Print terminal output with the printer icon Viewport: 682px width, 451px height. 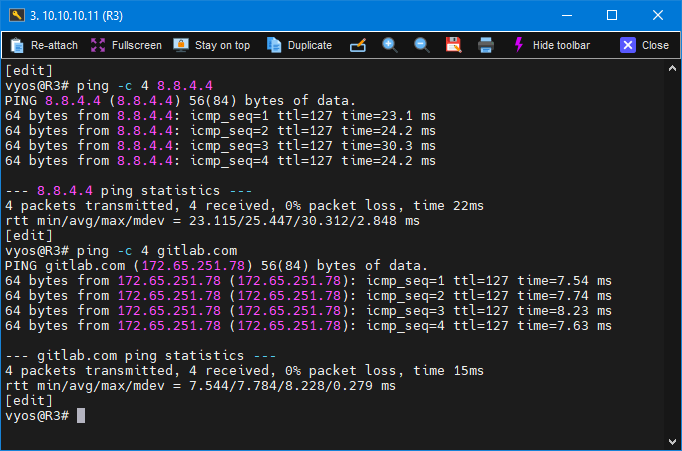(485, 45)
